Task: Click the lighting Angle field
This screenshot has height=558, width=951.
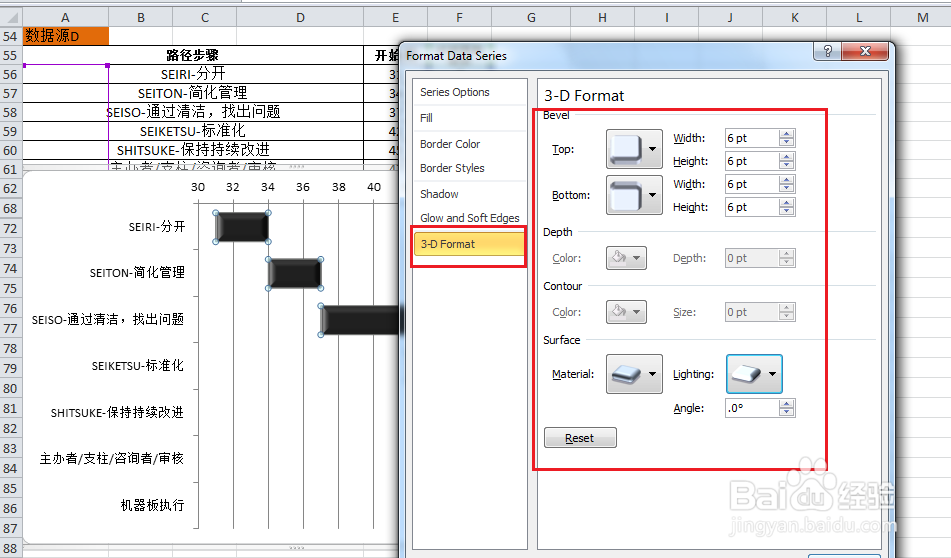Action: [x=752, y=408]
